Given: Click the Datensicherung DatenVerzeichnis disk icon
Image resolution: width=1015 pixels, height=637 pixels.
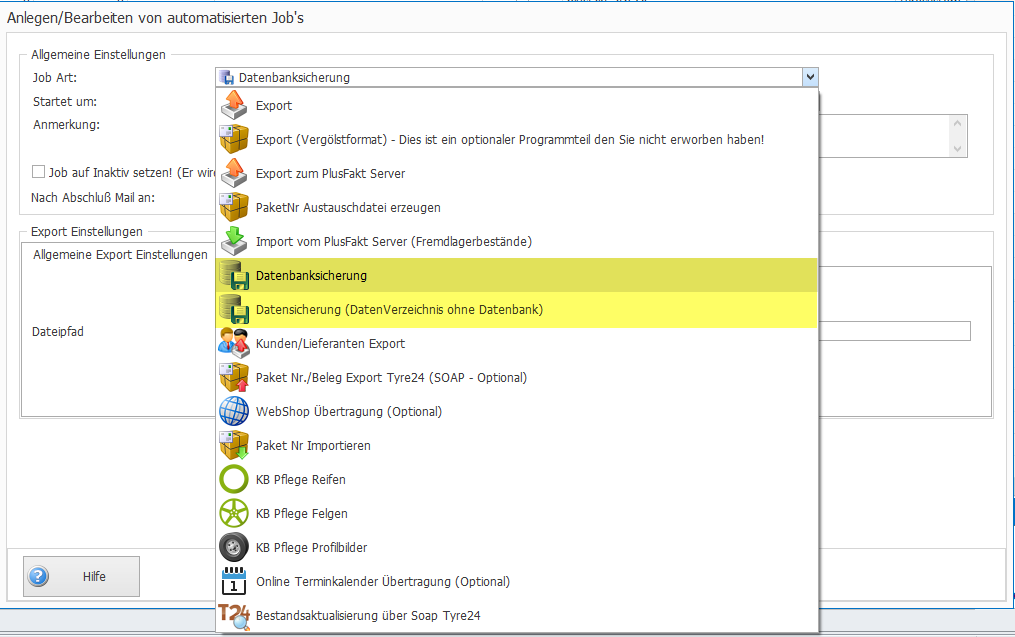Looking at the screenshot, I should point(234,309).
